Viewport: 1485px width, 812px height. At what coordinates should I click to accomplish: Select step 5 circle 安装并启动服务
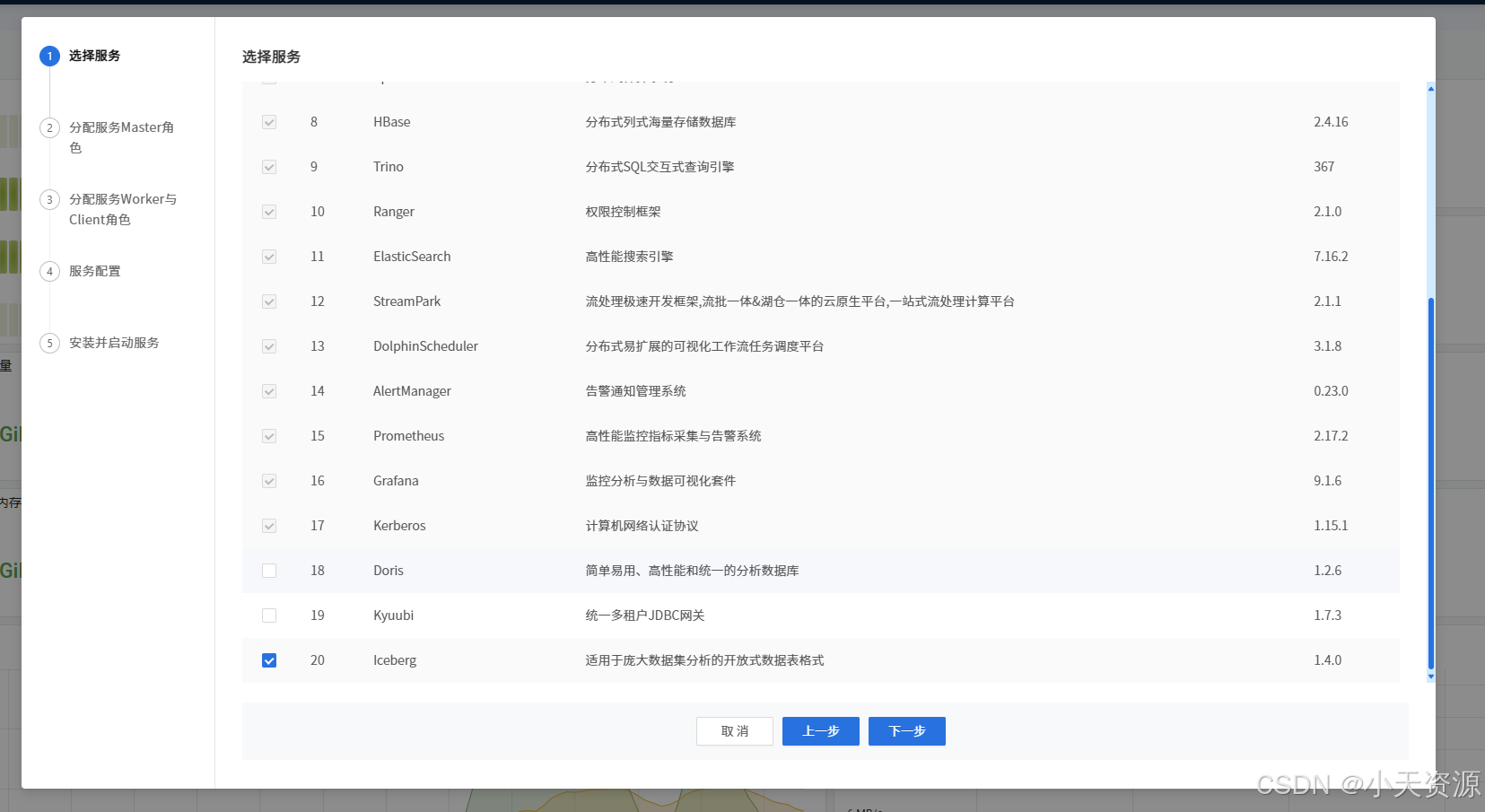(49, 343)
